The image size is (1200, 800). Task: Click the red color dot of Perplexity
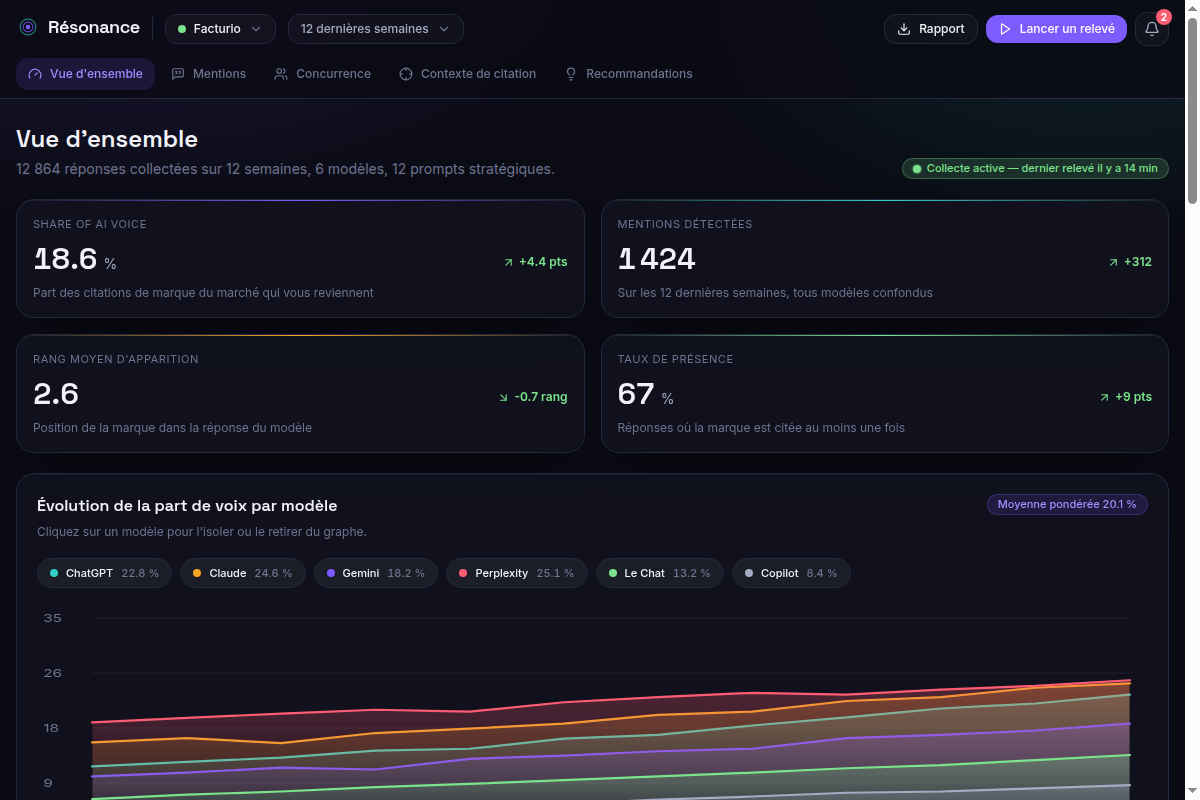click(463, 573)
